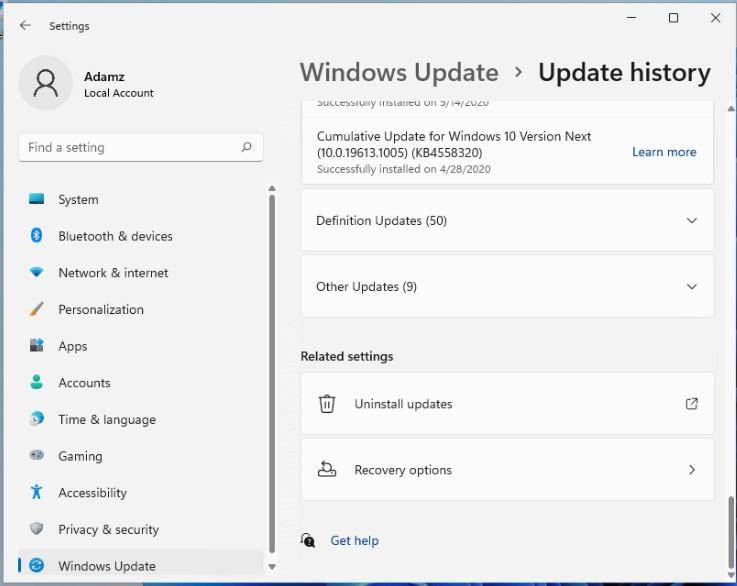Viewport: 737px width, 586px height.
Task: Click main pane scrollbar up arrow
Action: pyautogui.click(x=731, y=109)
